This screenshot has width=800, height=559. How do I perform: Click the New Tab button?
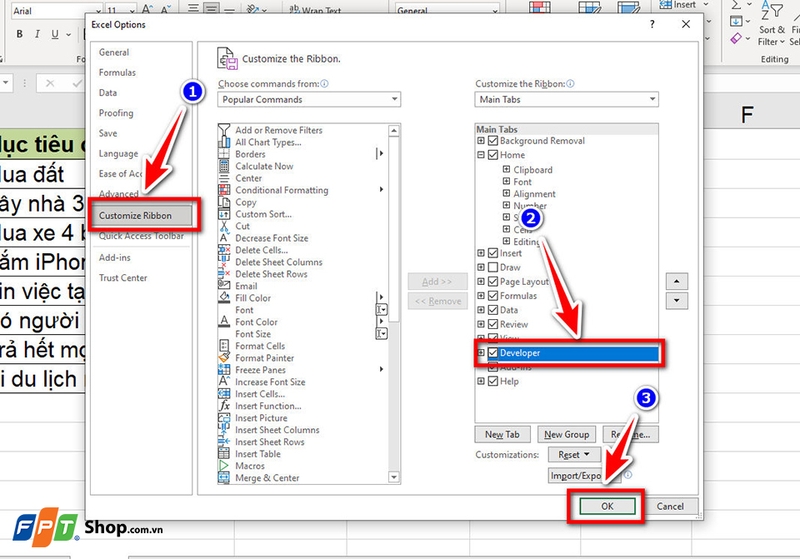pyautogui.click(x=502, y=435)
